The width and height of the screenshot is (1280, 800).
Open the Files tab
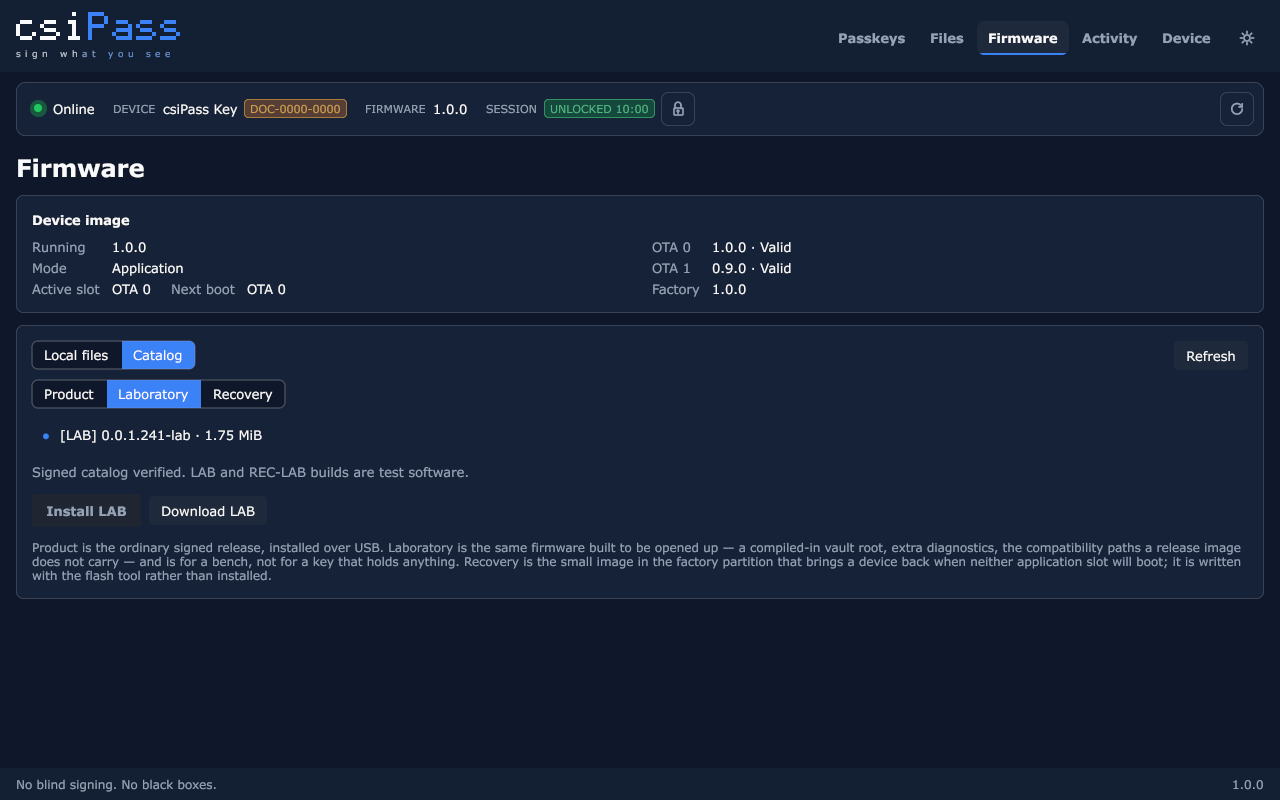[946, 38]
